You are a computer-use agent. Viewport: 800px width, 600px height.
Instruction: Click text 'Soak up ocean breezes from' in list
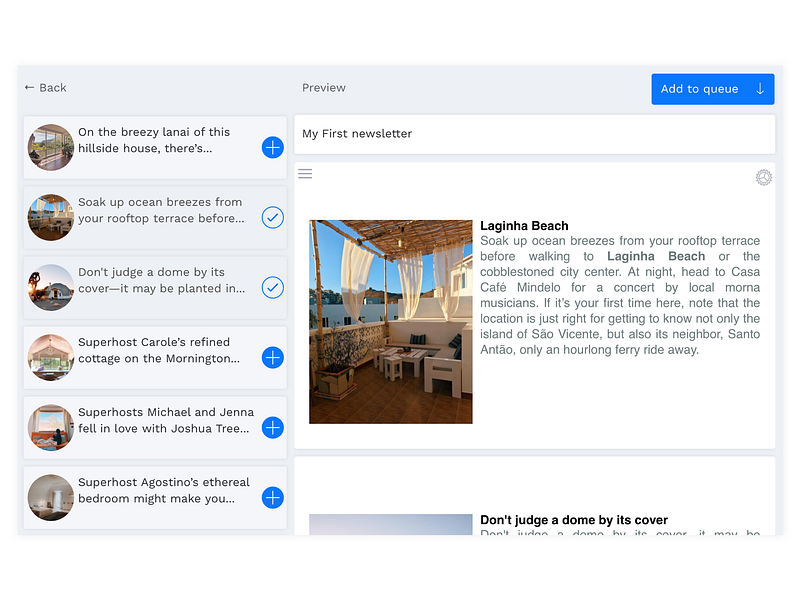point(160,202)
